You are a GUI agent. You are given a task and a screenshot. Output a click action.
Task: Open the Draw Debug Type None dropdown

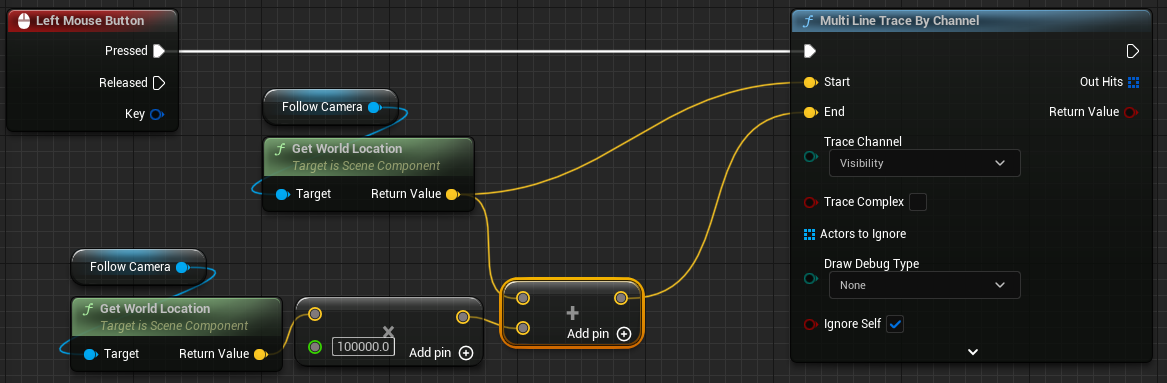pyautogui.click(x=925, y=285)
